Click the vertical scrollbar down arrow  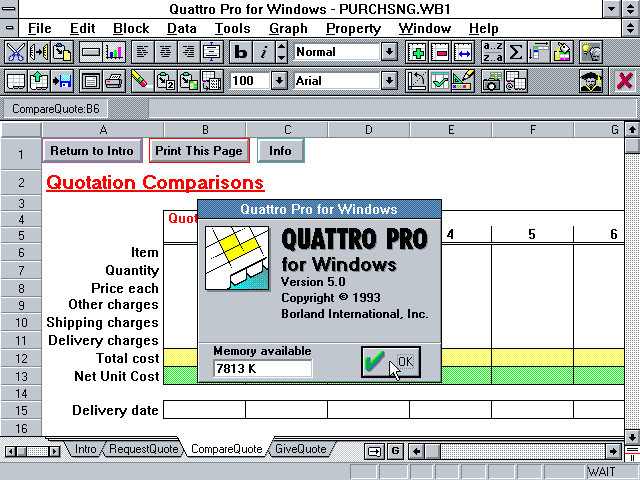632,436
